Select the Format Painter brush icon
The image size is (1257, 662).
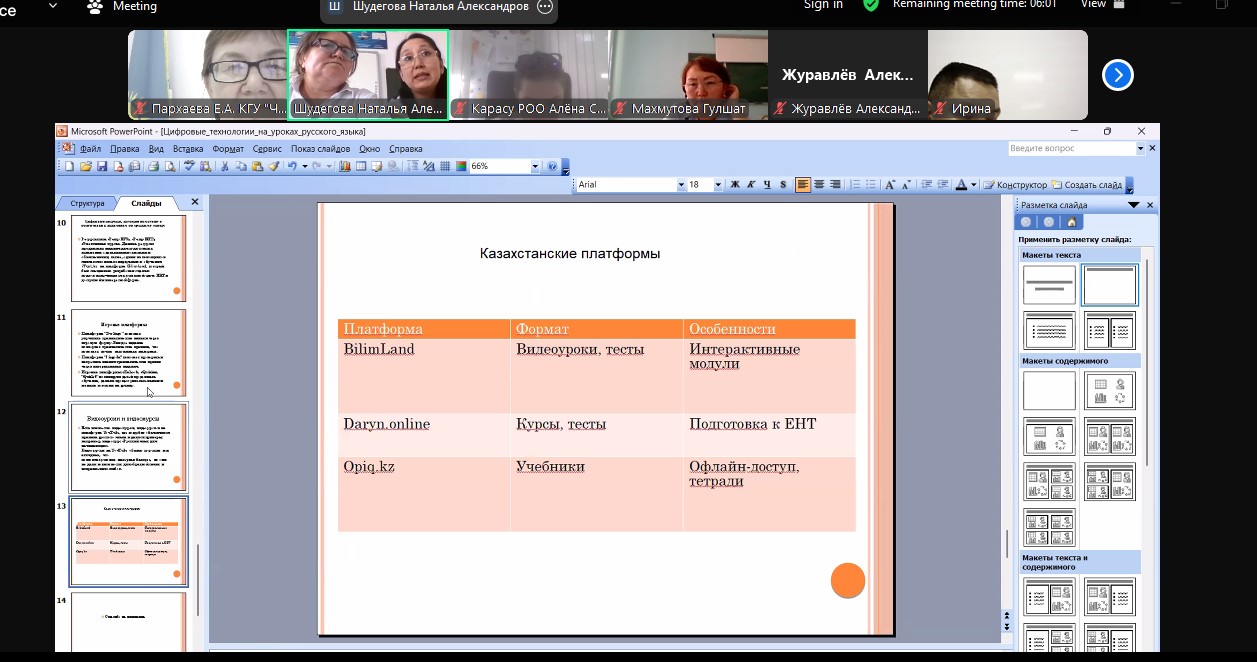coord(273,167)
